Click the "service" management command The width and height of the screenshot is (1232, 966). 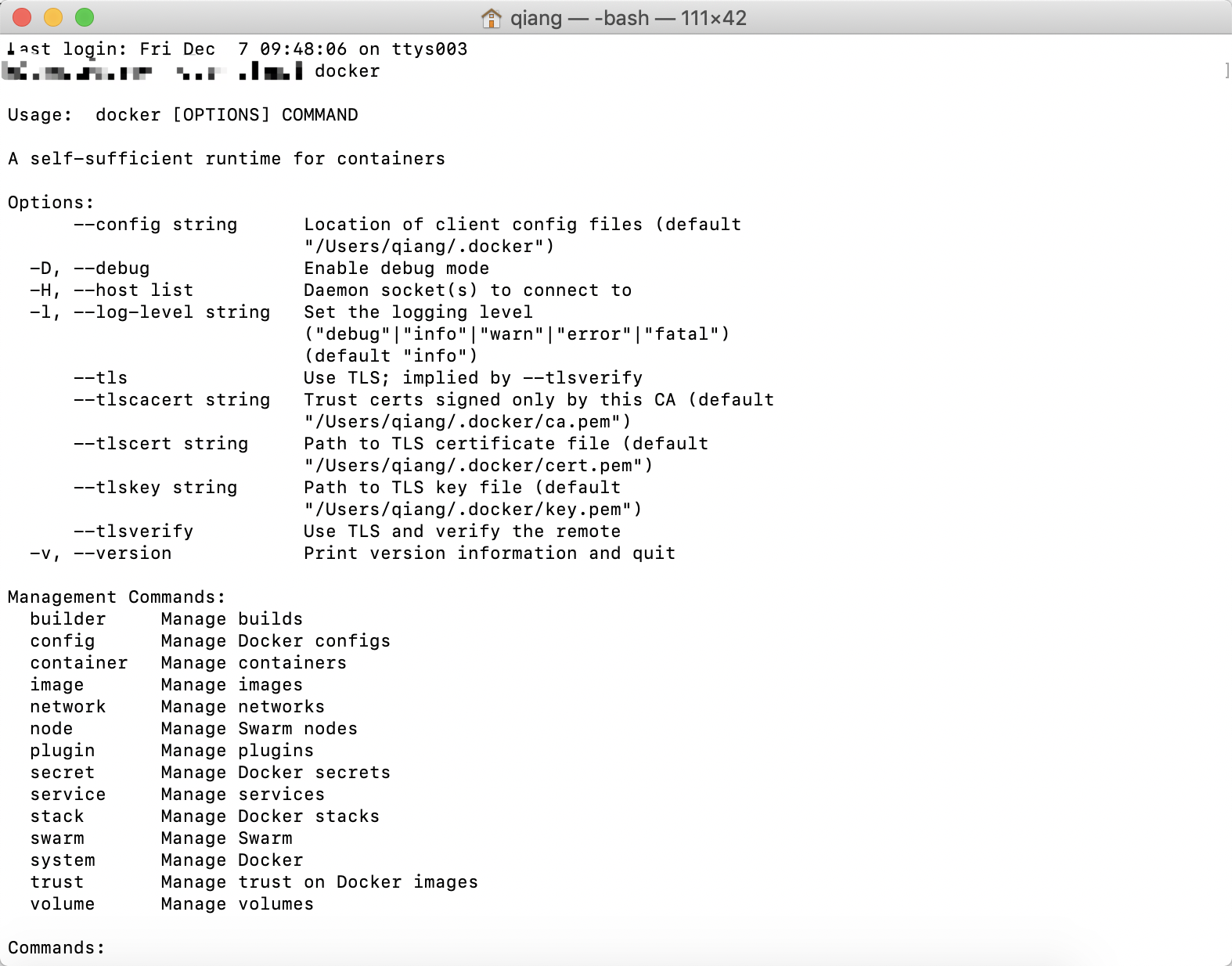(67, 794)
